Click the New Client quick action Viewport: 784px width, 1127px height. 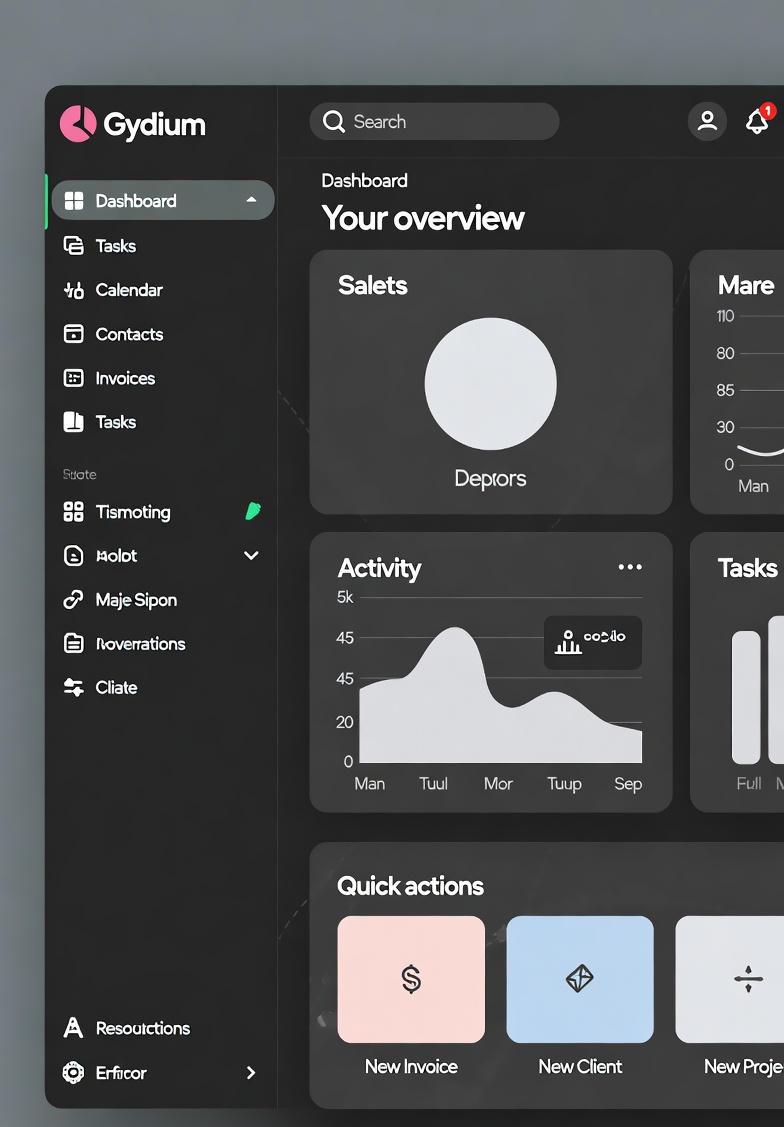point(580,980)
